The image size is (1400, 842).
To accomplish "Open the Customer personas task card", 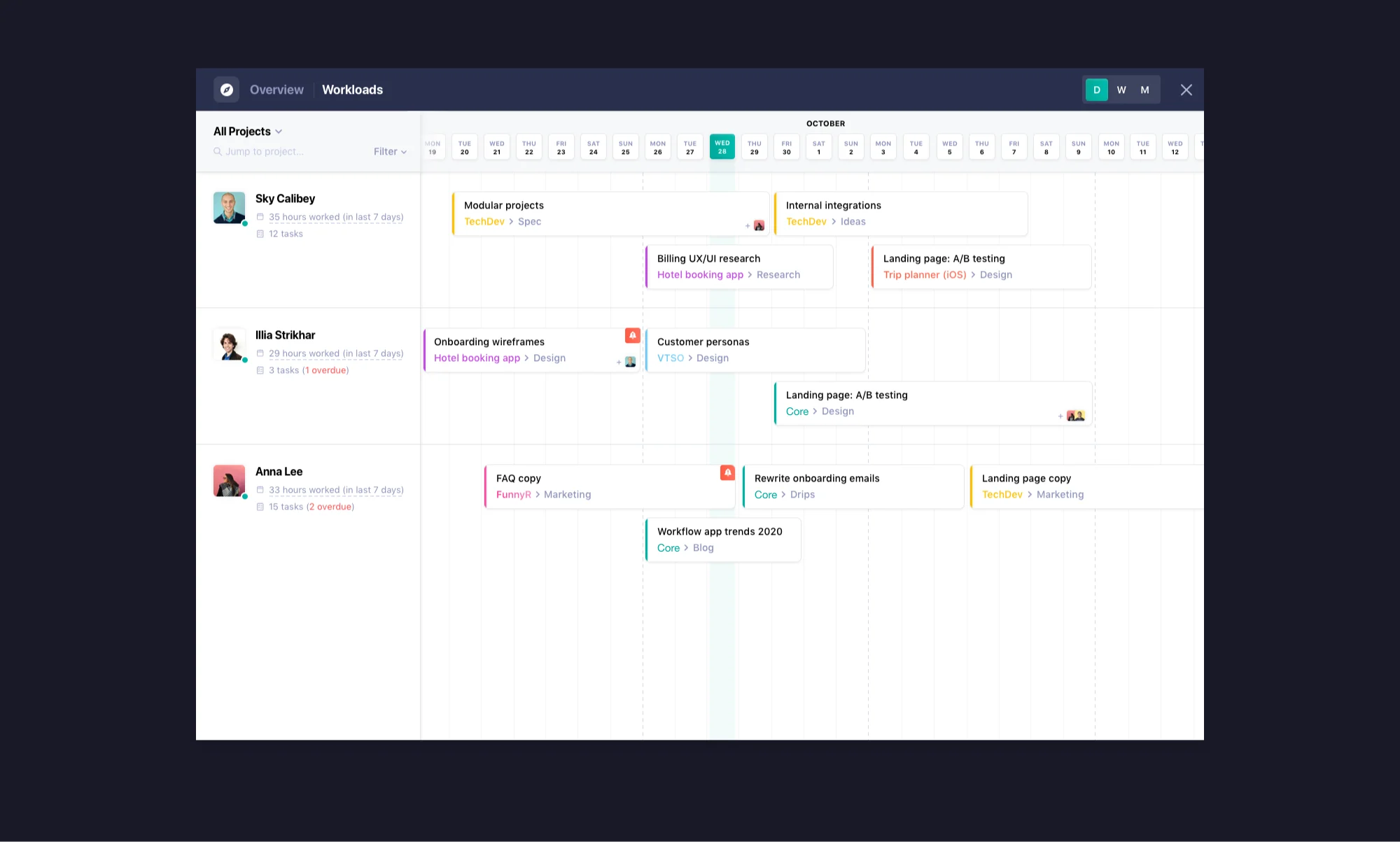I will pyautogui.click(x=755, y=350).
